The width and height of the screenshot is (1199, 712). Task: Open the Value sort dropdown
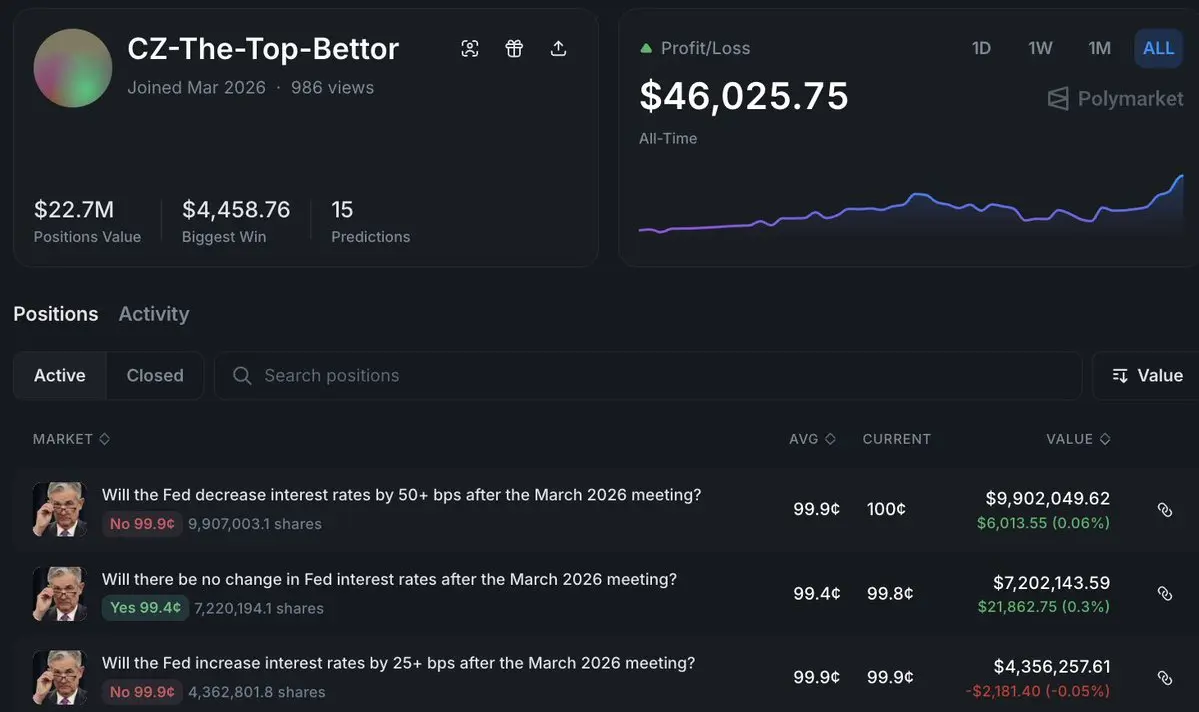click(x=1147, y=376)
